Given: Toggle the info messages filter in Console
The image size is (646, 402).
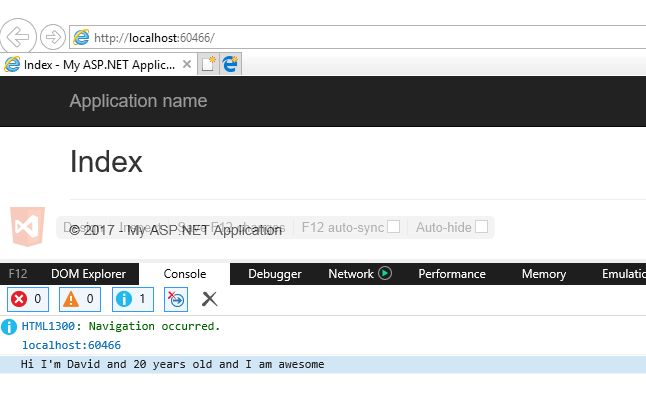Looking at the screenshot, I should (x=132, y=298).
